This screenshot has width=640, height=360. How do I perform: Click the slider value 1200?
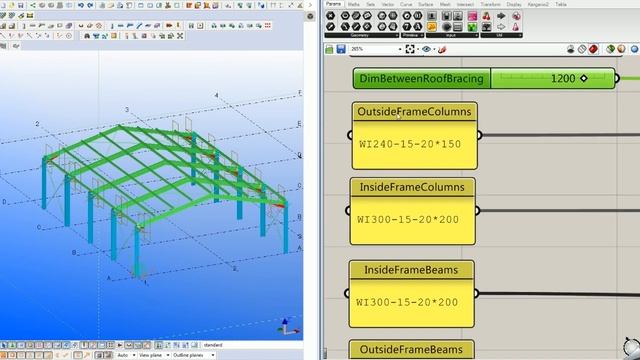(x=563, y=78)
